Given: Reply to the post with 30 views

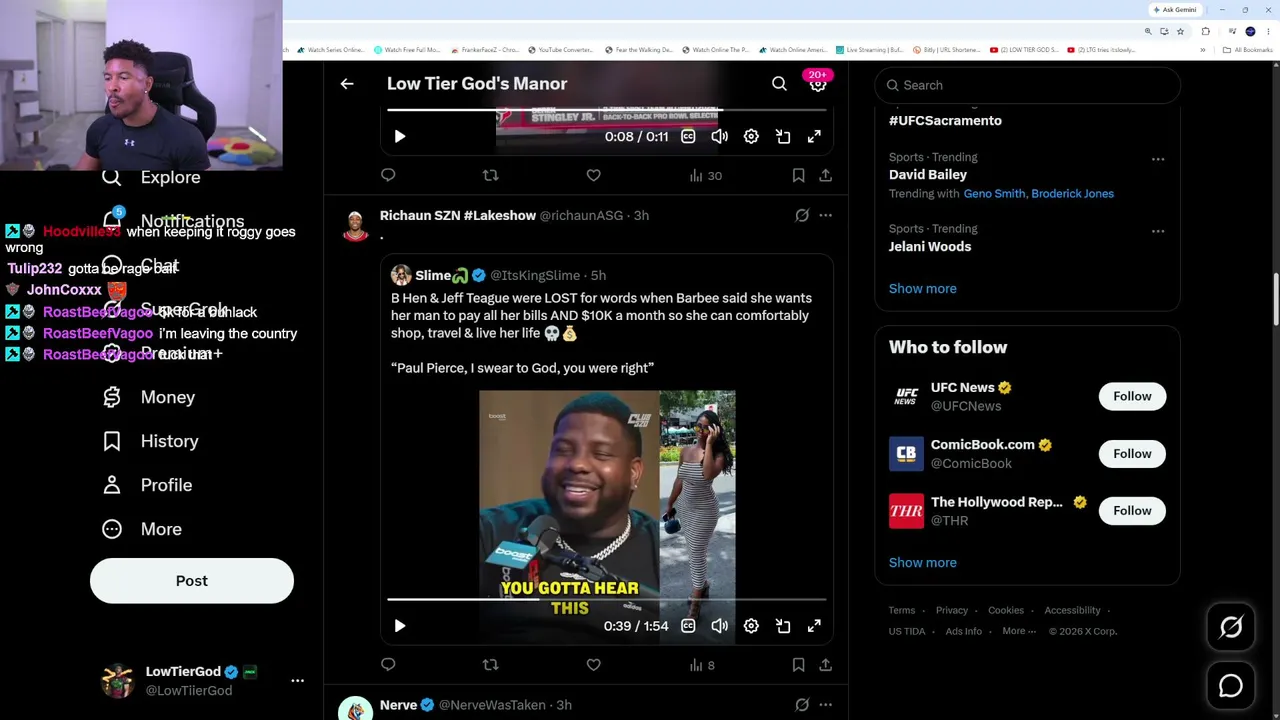Looking at the screenshot, I should (x=388, y=175).
